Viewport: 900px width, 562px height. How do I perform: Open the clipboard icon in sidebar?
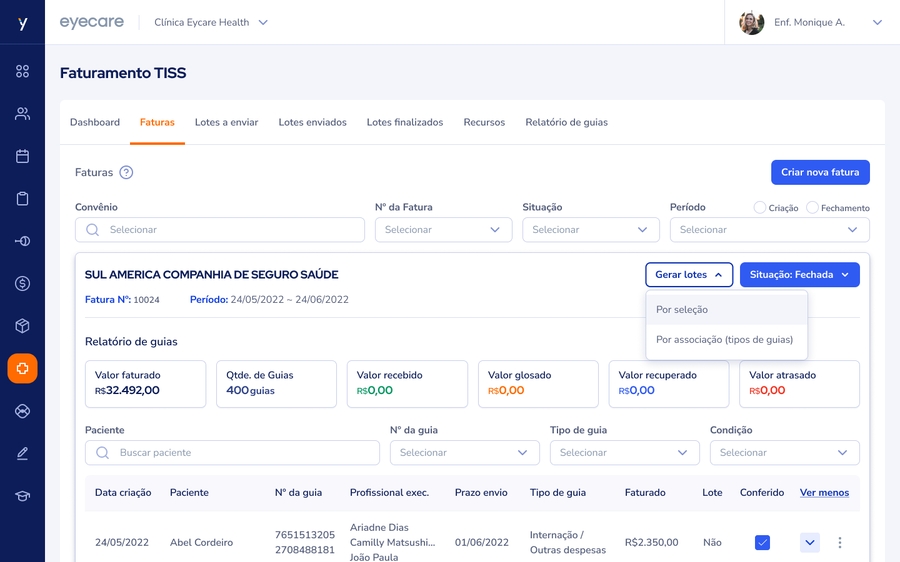pyautogui.click(x=22, y=199)
